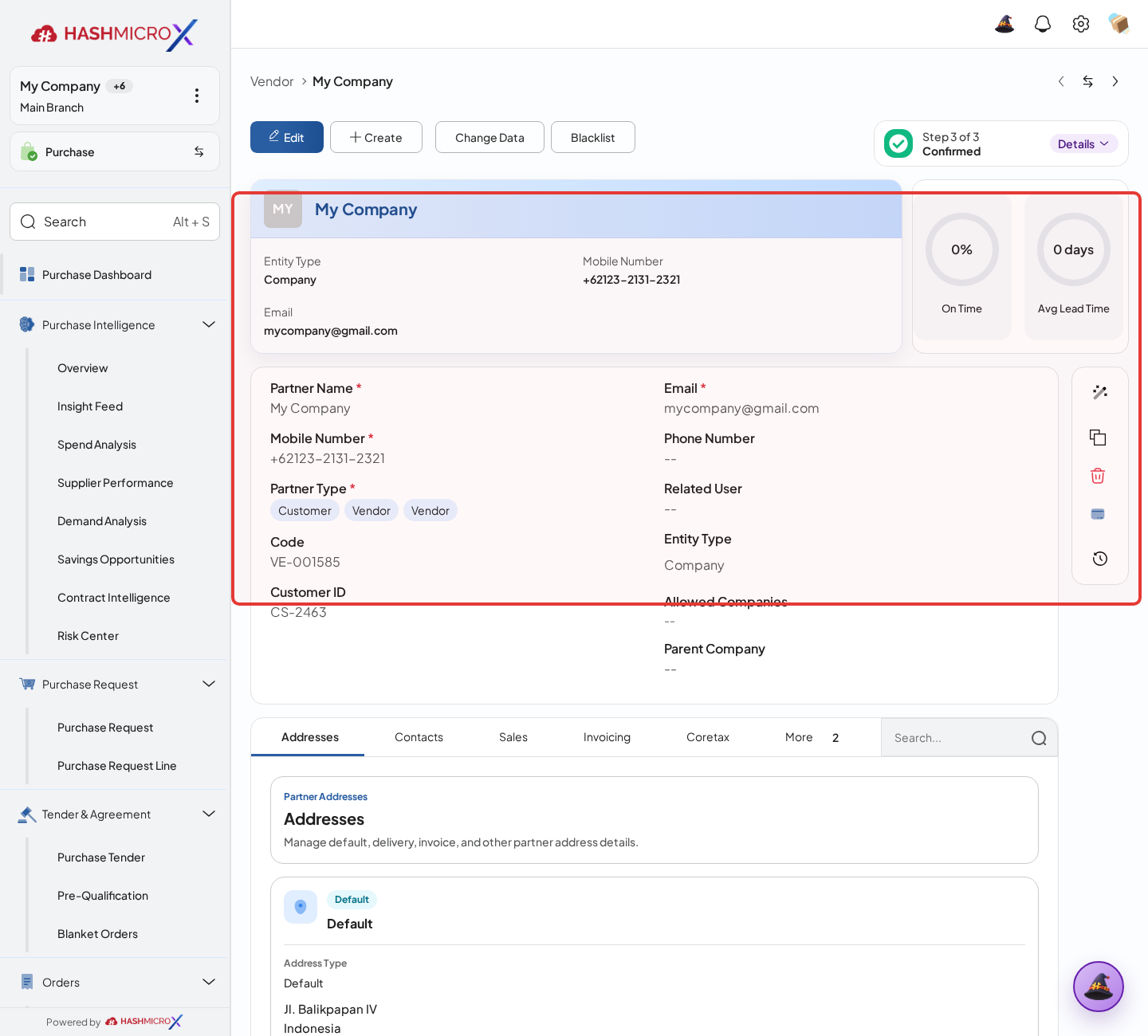Click the Change Data button
This screenshot has height=1036, width=1148.
(489, 137)
